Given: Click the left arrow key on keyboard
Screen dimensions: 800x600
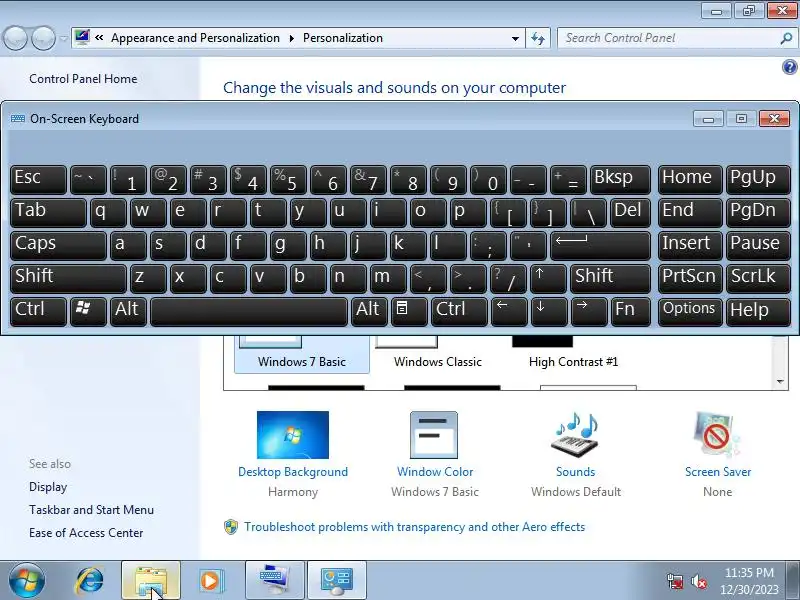Looking at the screenshot, I should (x=509, y=312).
